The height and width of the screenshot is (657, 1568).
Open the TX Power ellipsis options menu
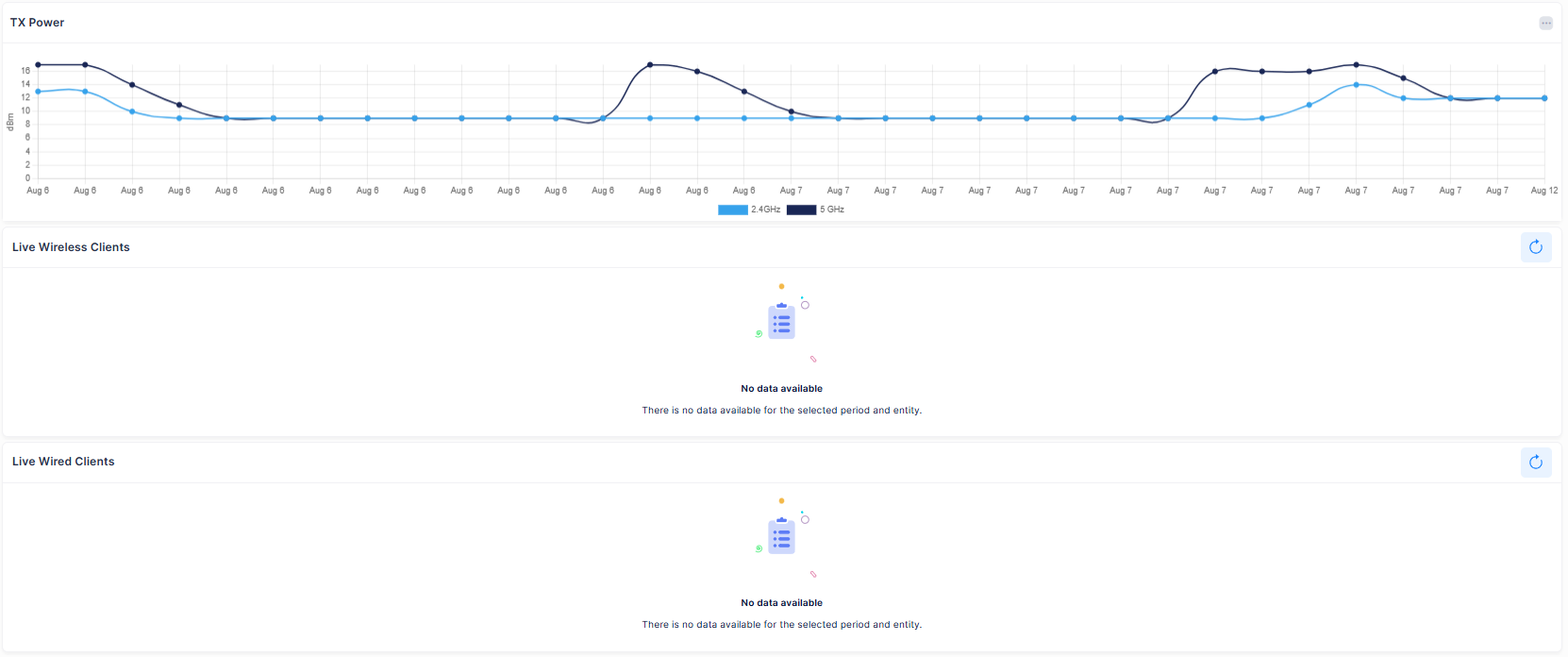(1545, 24)
